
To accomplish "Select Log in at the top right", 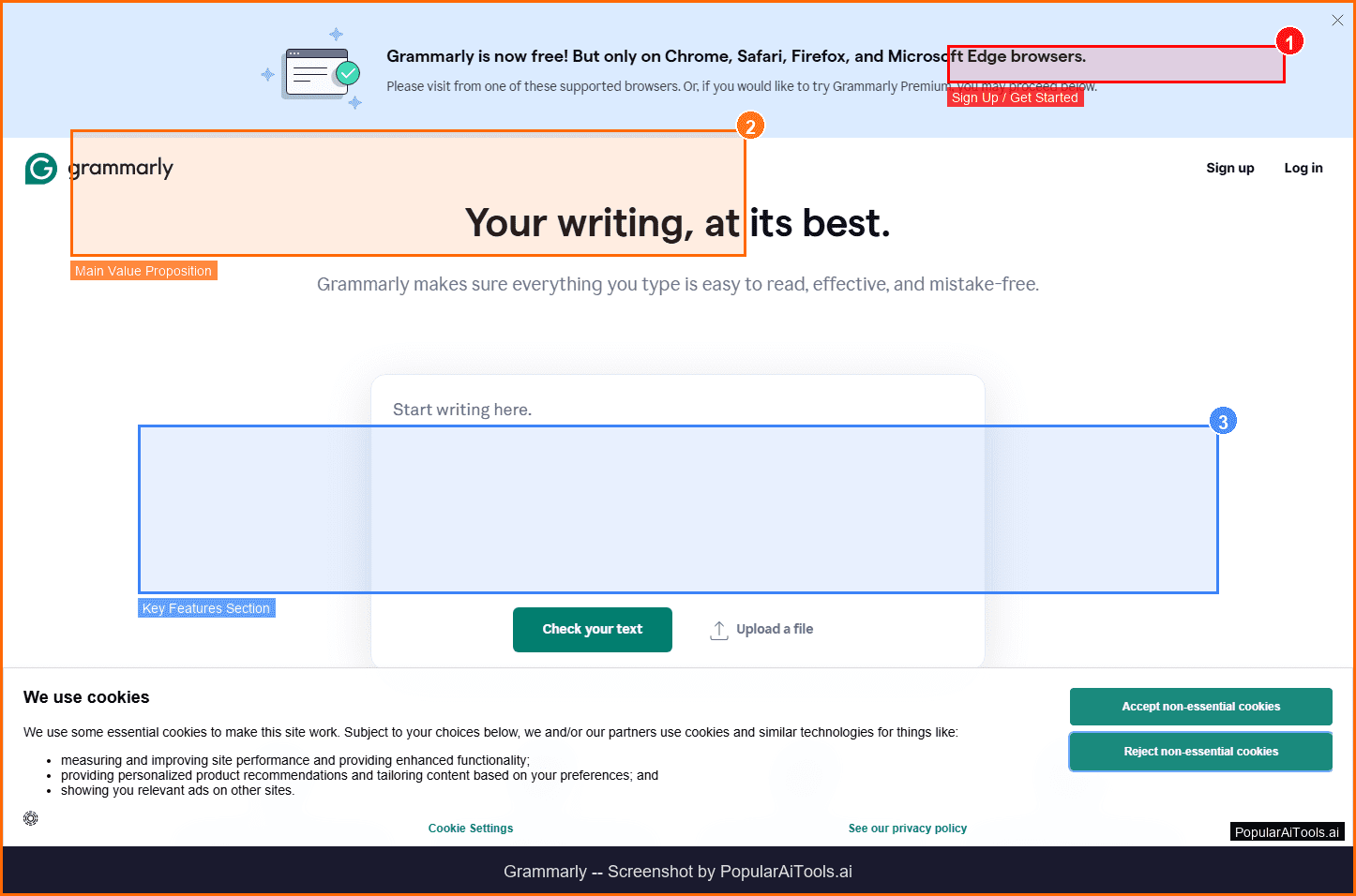I will pyautogui.click(x=1303, y=168).
